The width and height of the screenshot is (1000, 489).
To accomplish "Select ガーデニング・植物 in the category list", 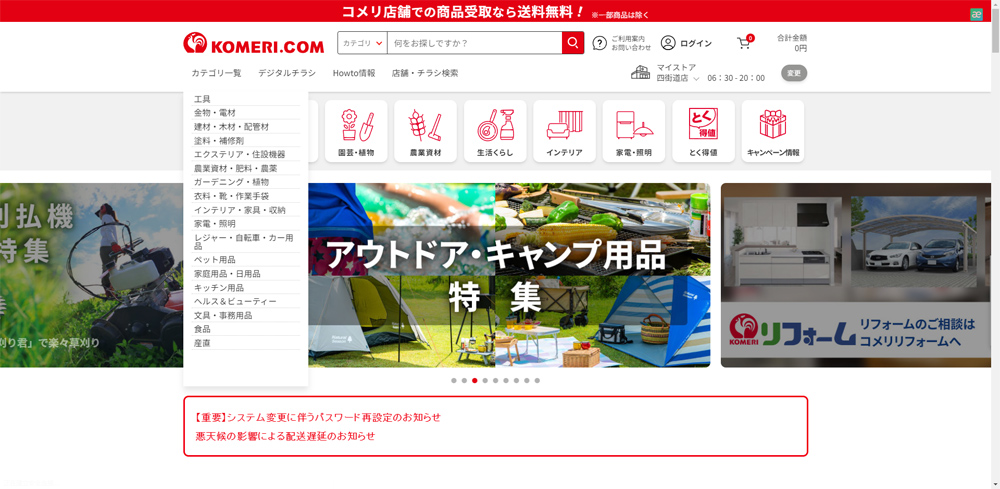I will coord(231,182).
